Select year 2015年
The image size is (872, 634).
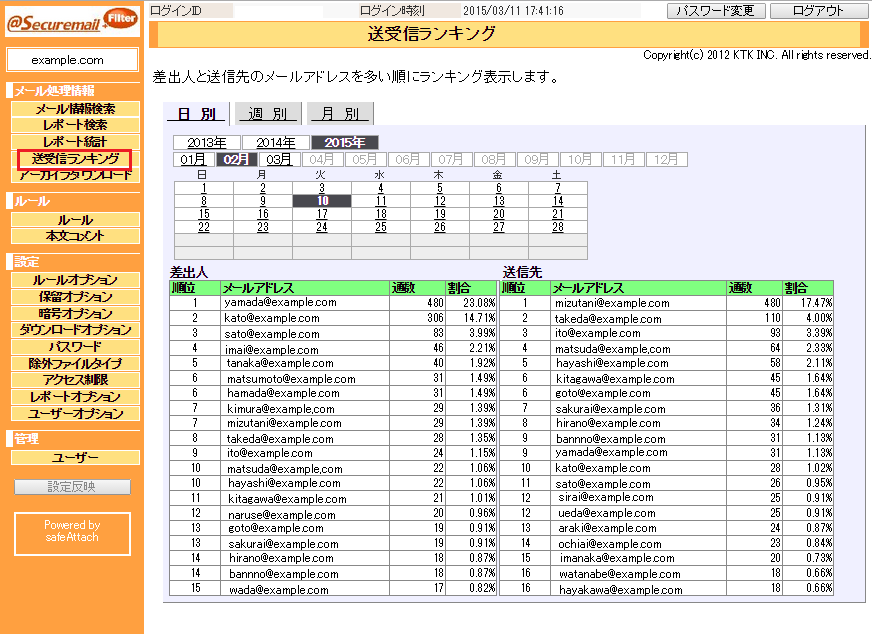tap(345, 143)
